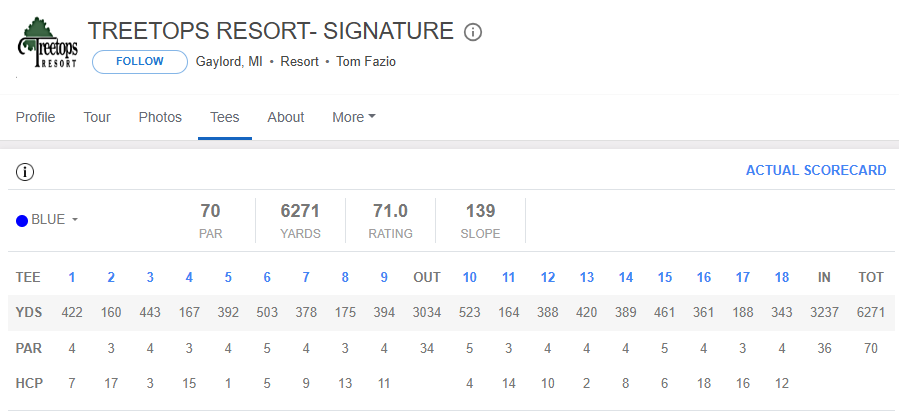Click hole 5 number link
The height and width of the screenshot is (411, 899).
(x=228, y=277)
